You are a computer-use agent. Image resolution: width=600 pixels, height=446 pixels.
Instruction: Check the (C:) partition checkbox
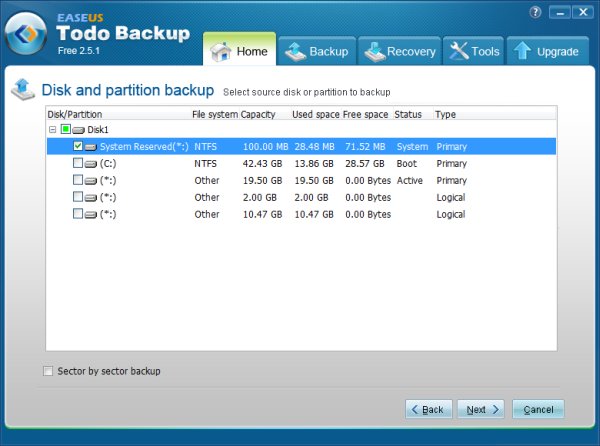(x=78, y=163)
